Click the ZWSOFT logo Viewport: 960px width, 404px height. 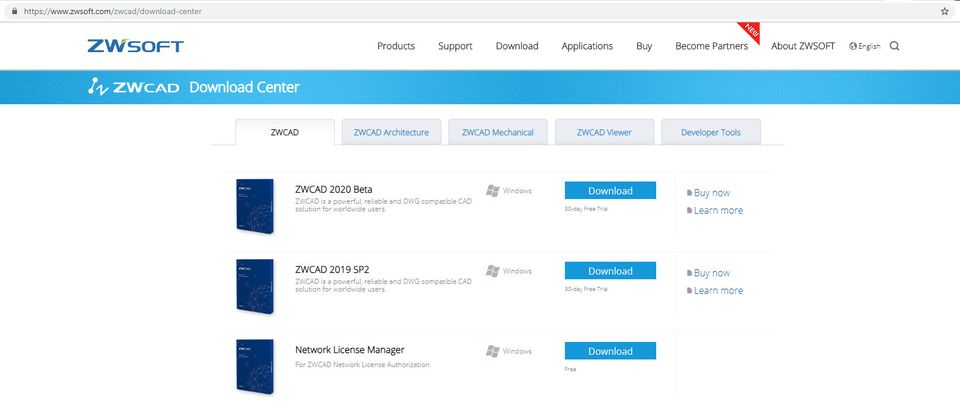tap(135, 46)
